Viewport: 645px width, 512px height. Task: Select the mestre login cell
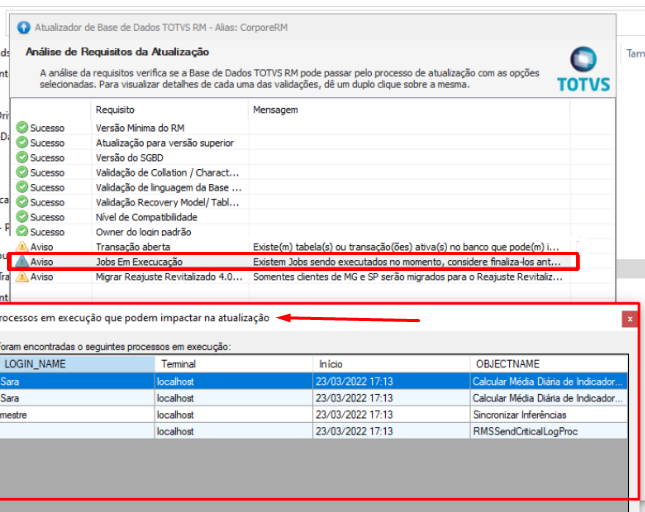(77, 415)
